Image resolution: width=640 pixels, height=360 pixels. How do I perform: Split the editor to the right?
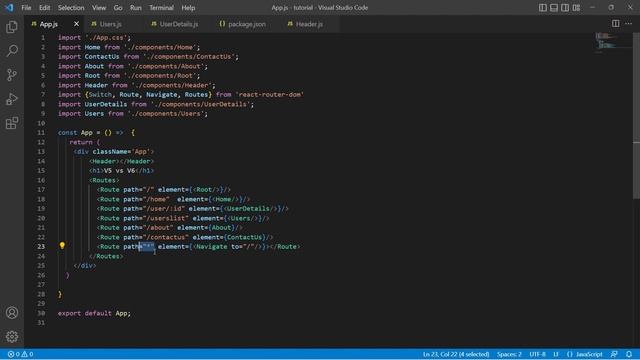616,24
